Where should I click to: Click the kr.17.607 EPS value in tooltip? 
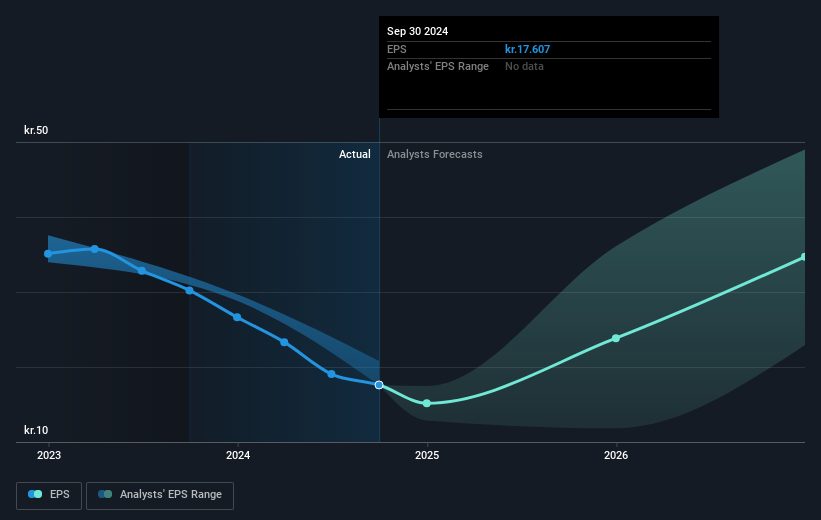pyautogui.click(x=527, y=49)
